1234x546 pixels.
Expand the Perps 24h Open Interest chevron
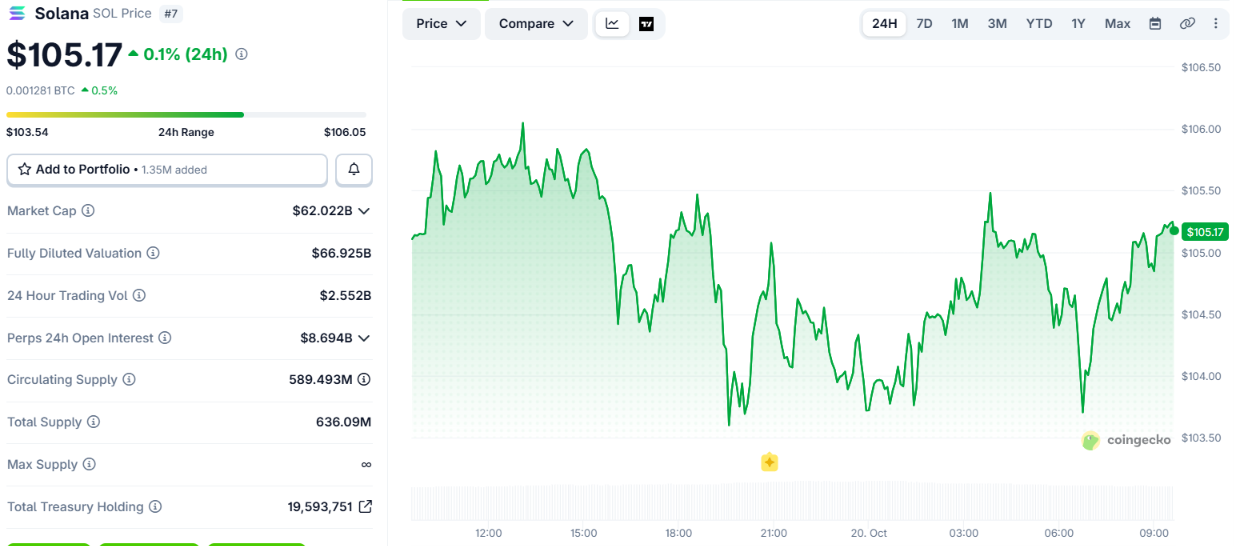coord(364,338)
